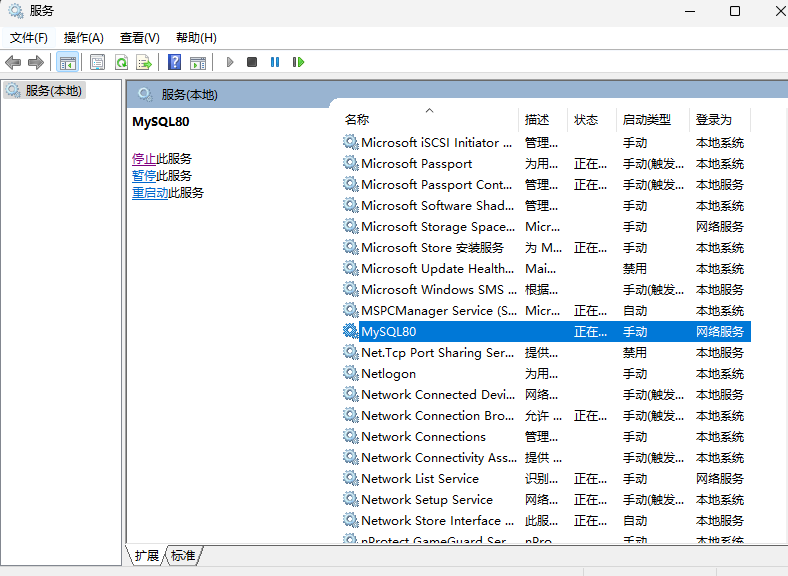
Task: Click the gear icon next to Netlogon
Action: pyautogui.click(x=350, y=373)
